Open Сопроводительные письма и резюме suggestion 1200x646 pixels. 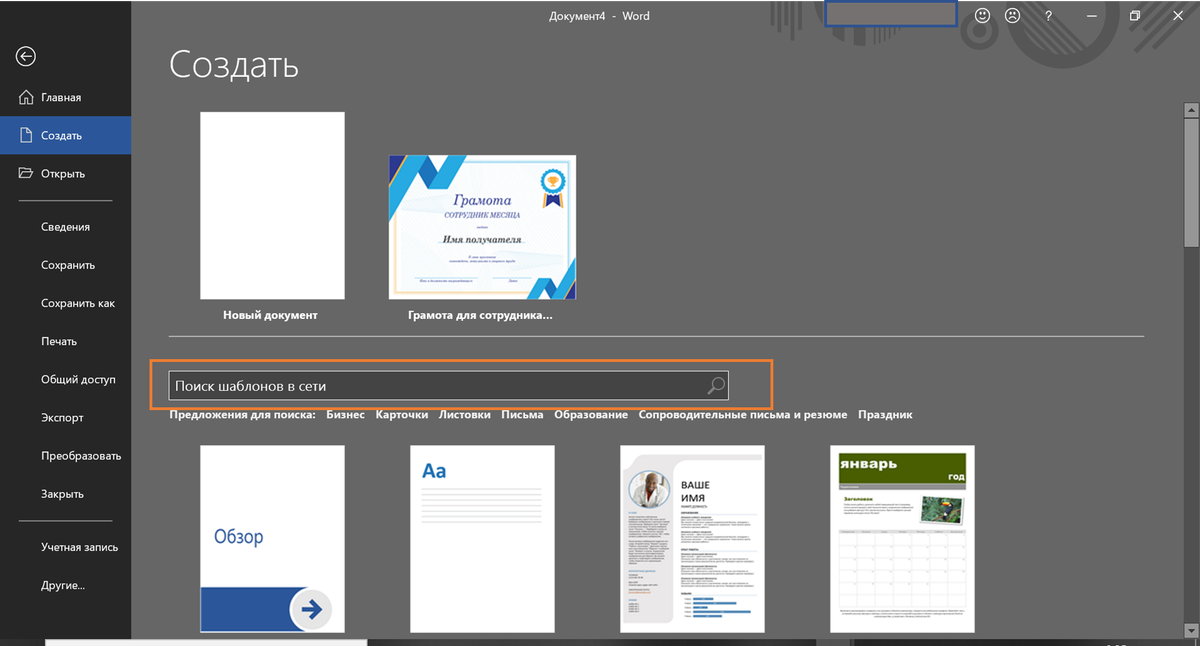tap(743, 414)
